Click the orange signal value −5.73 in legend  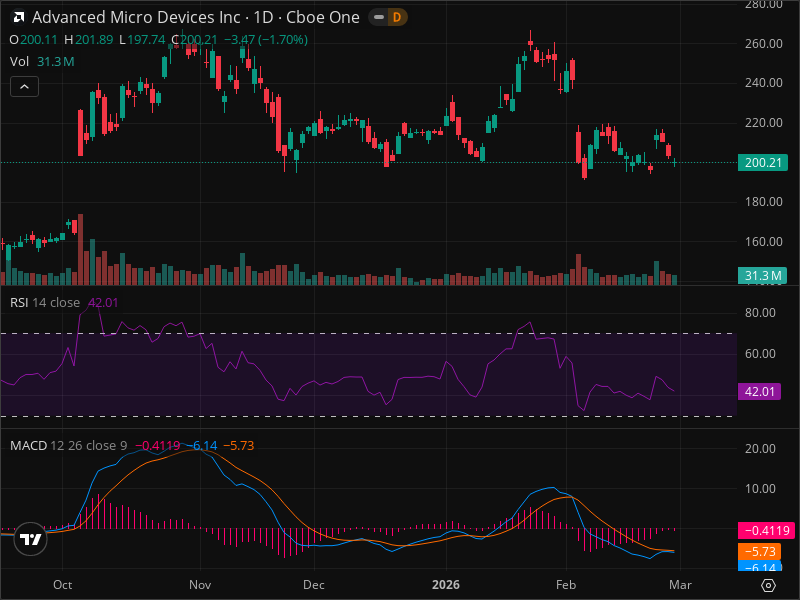(239, 445)
